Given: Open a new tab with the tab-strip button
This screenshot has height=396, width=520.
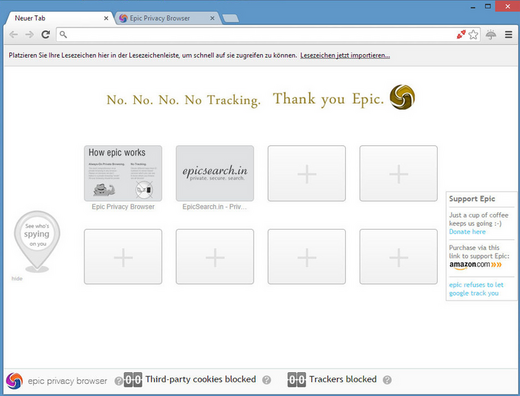Looking at the screenshot, I should tap(231, 18).
